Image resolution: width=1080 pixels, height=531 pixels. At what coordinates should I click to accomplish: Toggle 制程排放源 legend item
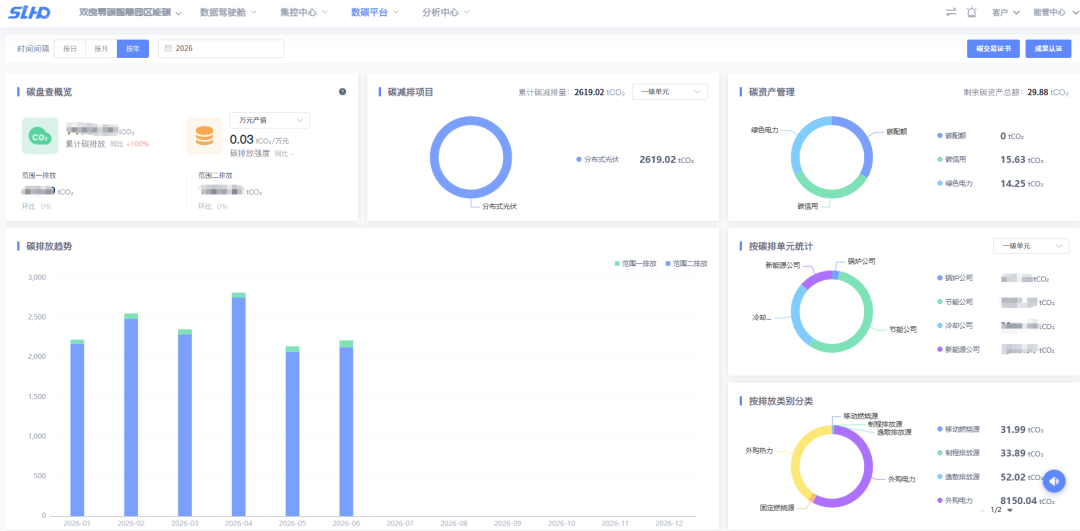point(958,452)
